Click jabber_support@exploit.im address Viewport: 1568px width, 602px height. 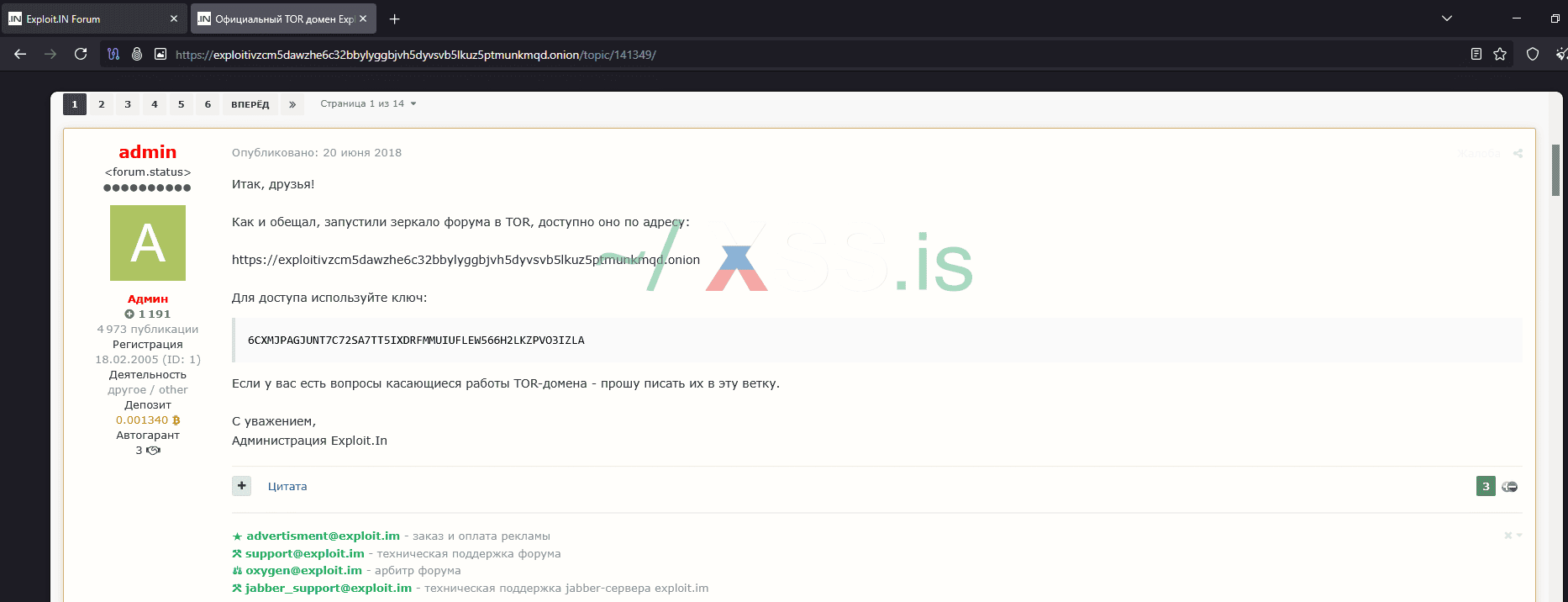329,588
